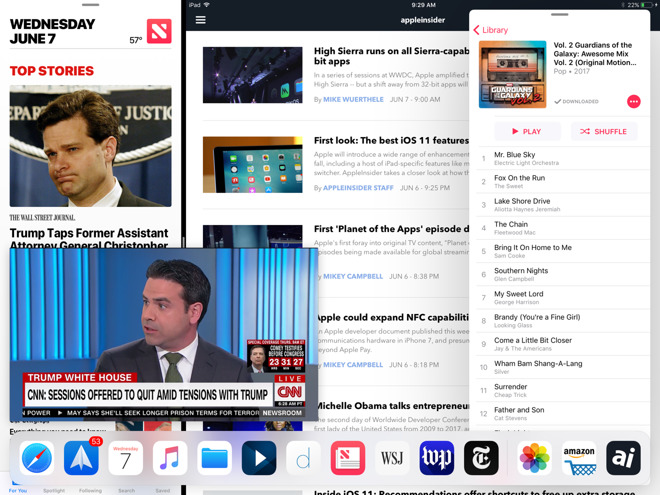Open the Michelle Obama entrepreneurship article
Screen dimensions: 660x495
click(393, 406)
